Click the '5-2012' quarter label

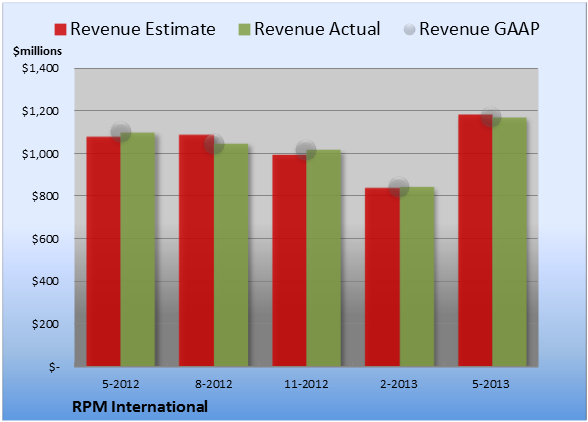click(121, 384)
